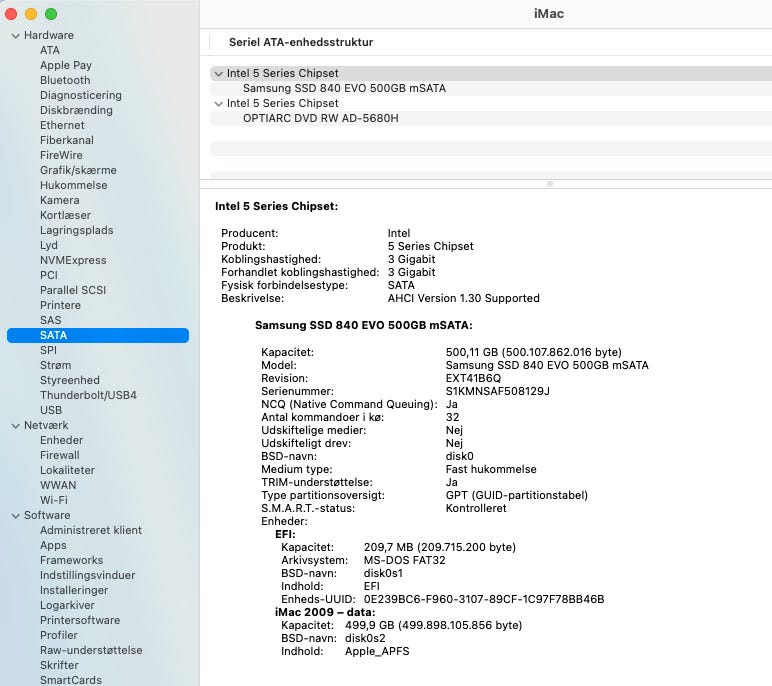Select Fiberkanal entry

[x=66, y=140]
